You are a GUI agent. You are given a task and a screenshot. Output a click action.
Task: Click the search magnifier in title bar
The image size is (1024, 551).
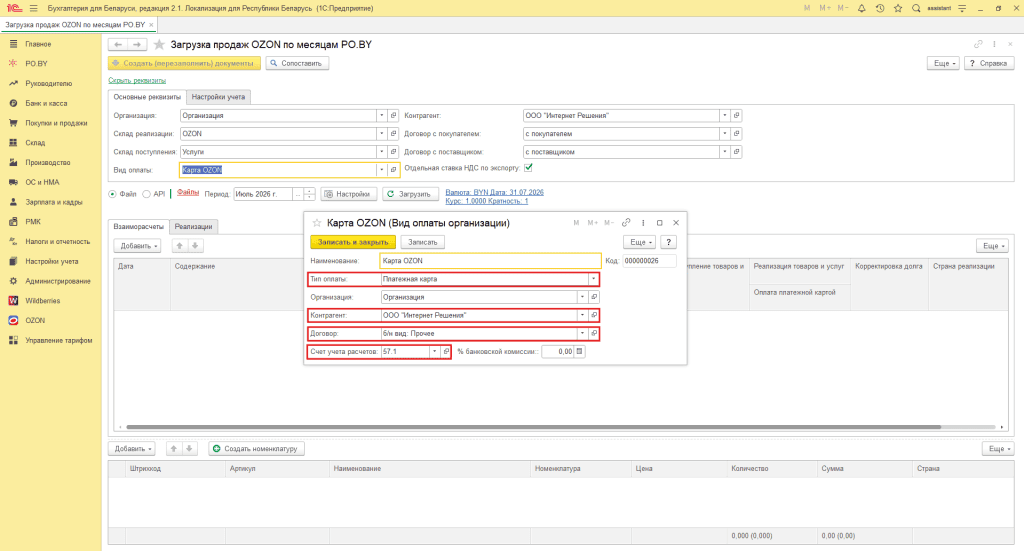(x=916, y=8)
